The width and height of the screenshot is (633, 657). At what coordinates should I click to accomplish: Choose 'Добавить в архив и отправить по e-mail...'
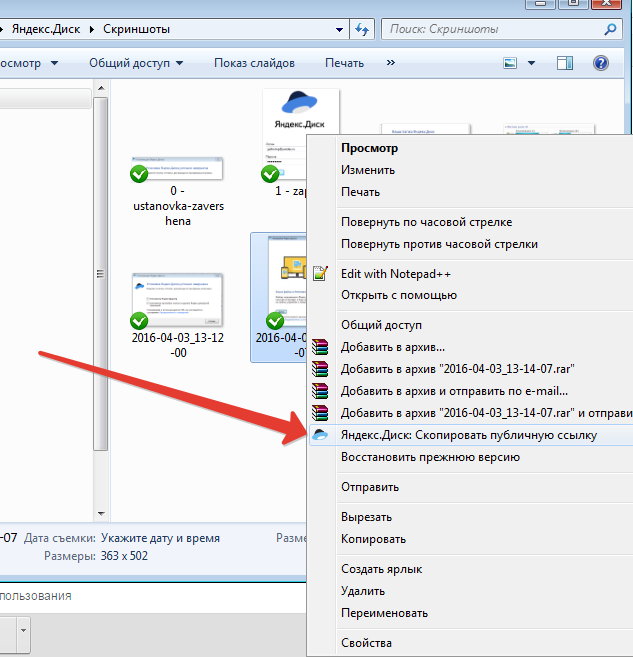471,391
